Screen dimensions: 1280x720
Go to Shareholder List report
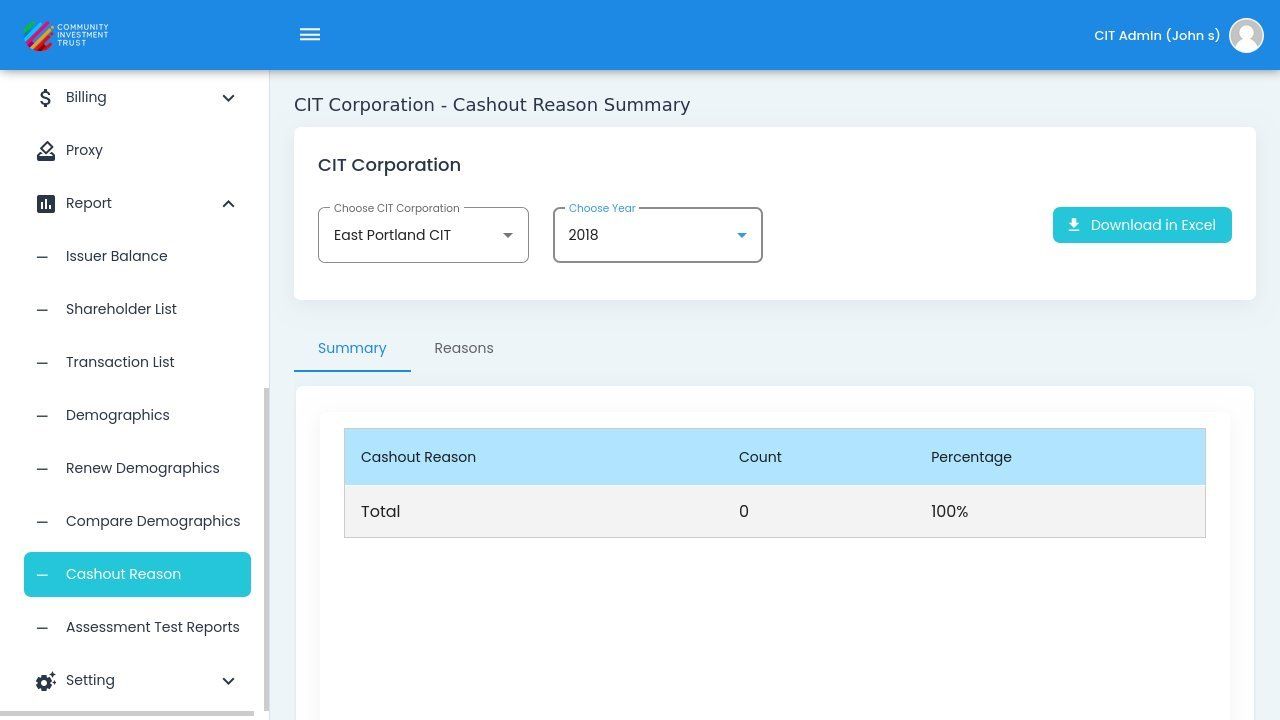click(x=121, y=309)
